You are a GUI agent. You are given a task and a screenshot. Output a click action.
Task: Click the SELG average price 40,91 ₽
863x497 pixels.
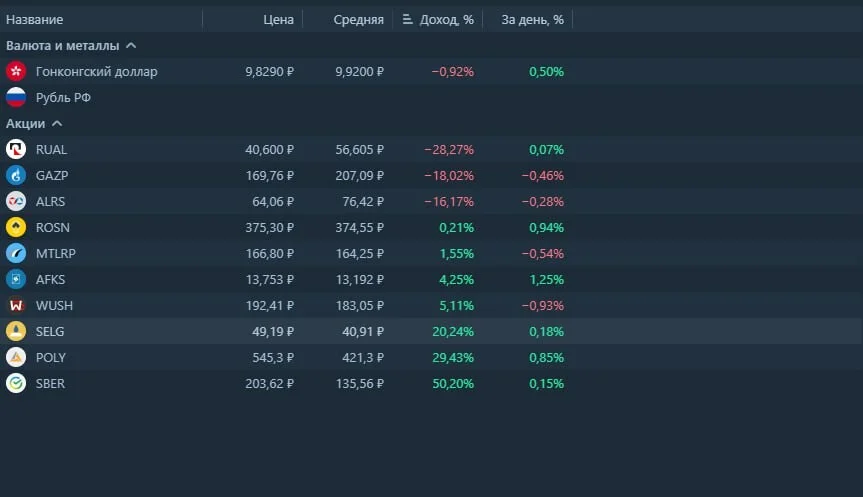click(x=363, y=331)
